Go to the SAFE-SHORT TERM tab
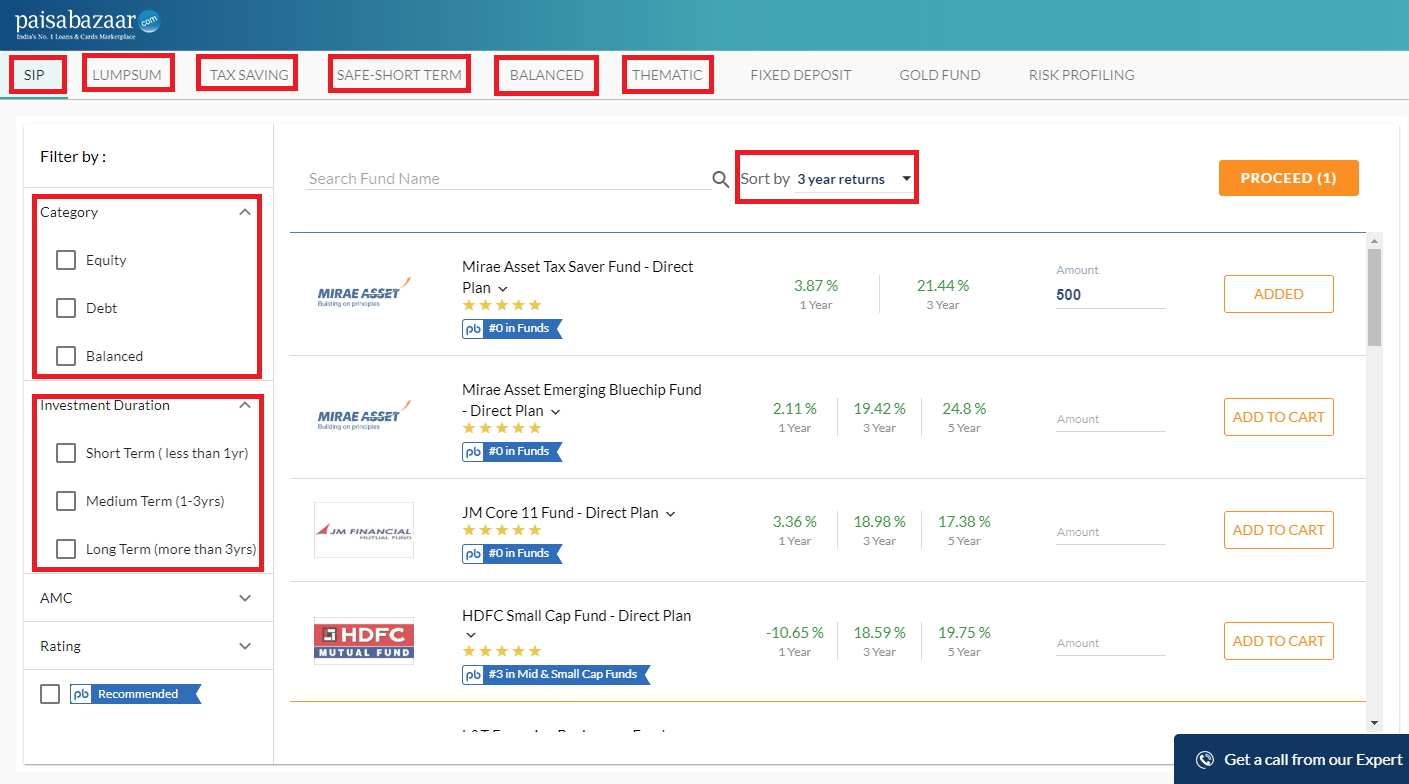The image size is (1409, 784). [x=399, y=75]
